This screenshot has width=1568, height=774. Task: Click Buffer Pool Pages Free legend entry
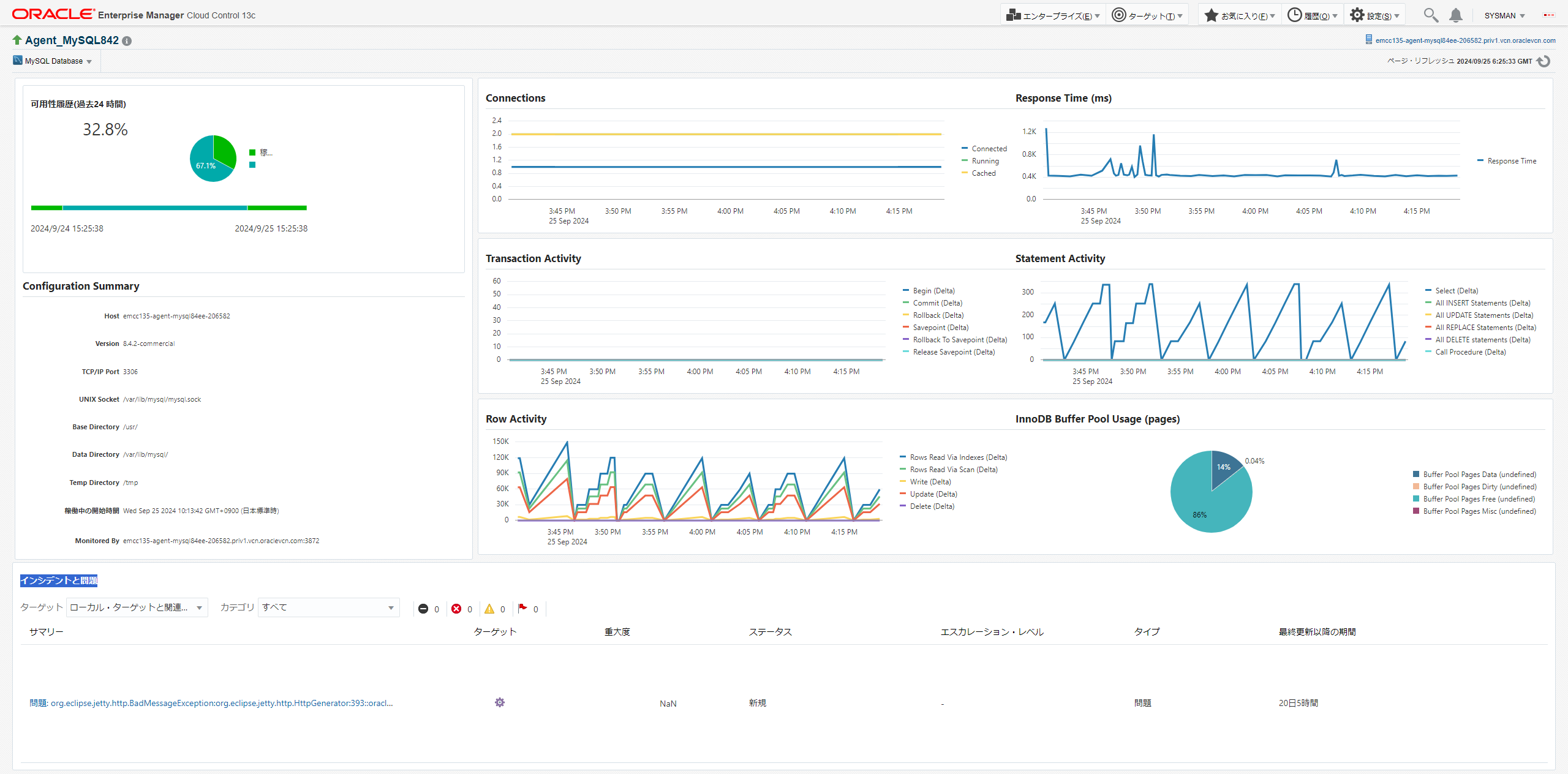pyautogui.click(x=1475, y=499)
